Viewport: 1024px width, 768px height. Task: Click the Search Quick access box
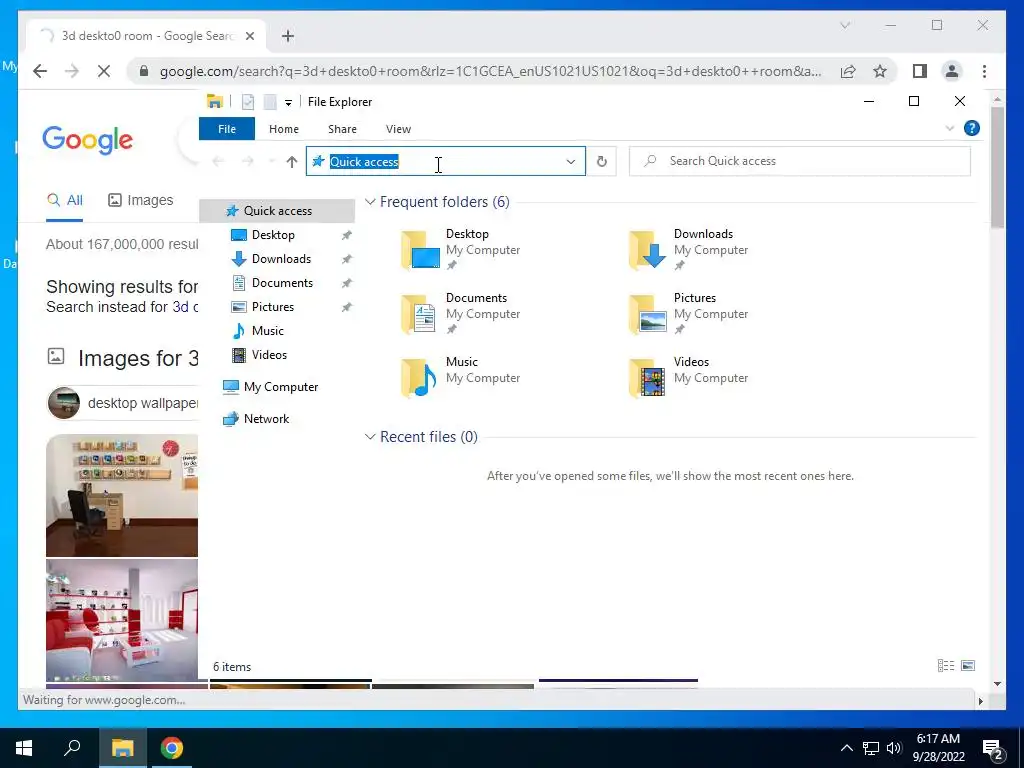799,161
